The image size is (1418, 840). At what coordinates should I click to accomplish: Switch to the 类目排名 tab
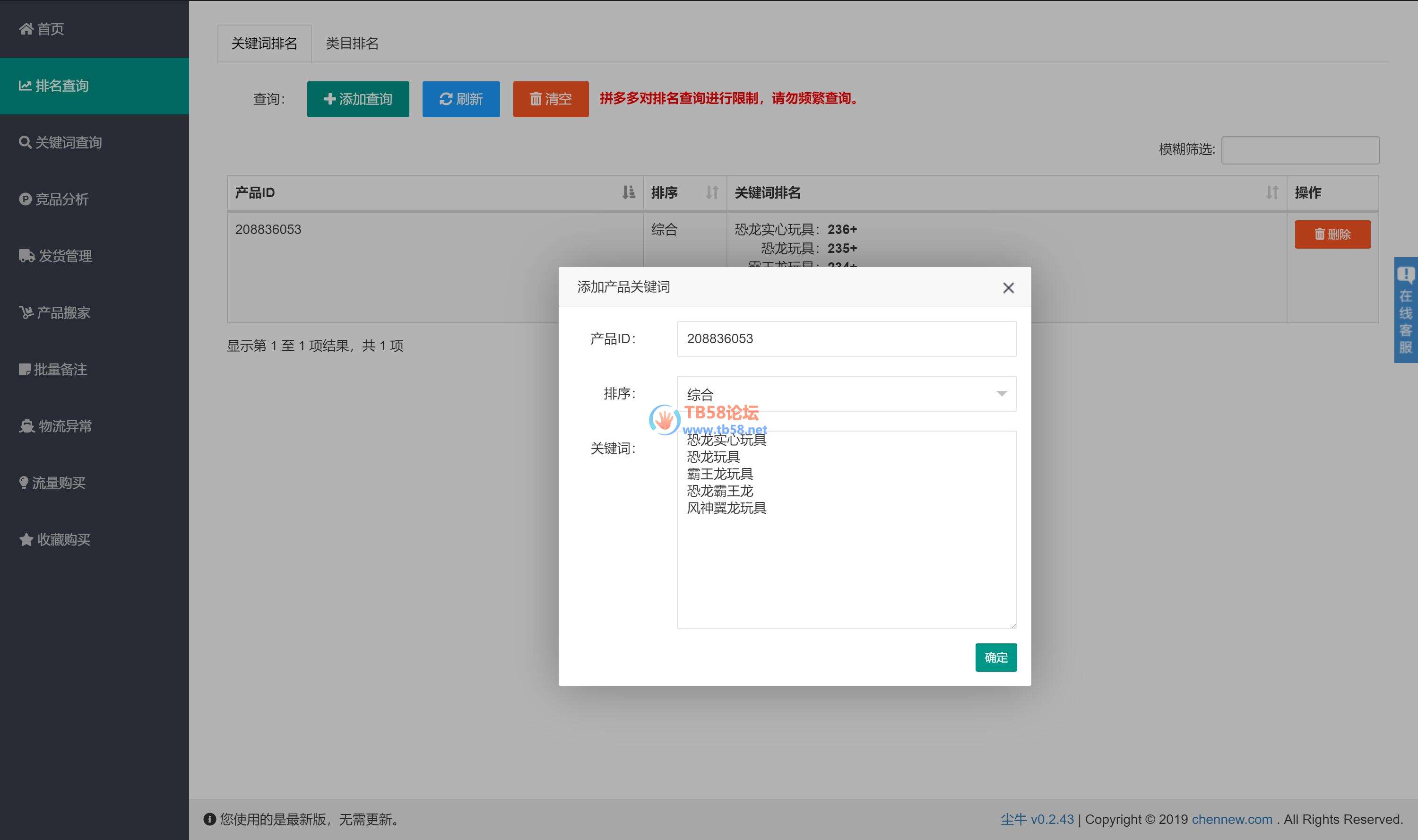point(352,43)
